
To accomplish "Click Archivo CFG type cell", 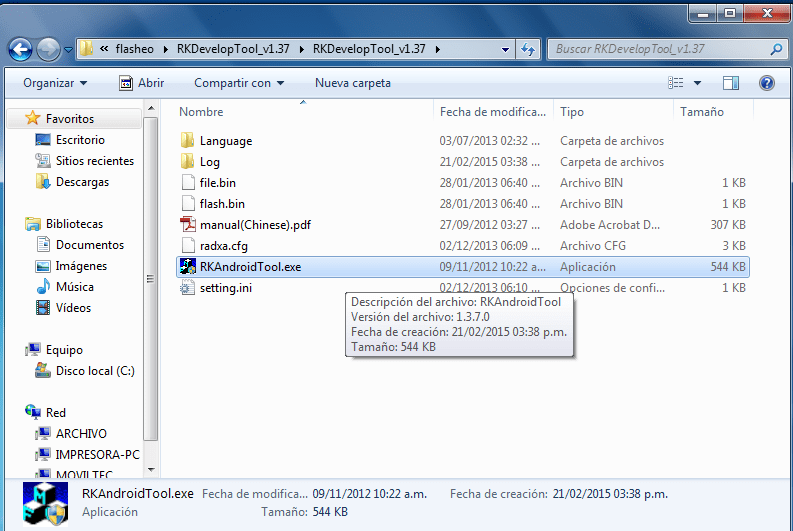I will [x=593, y=246].
